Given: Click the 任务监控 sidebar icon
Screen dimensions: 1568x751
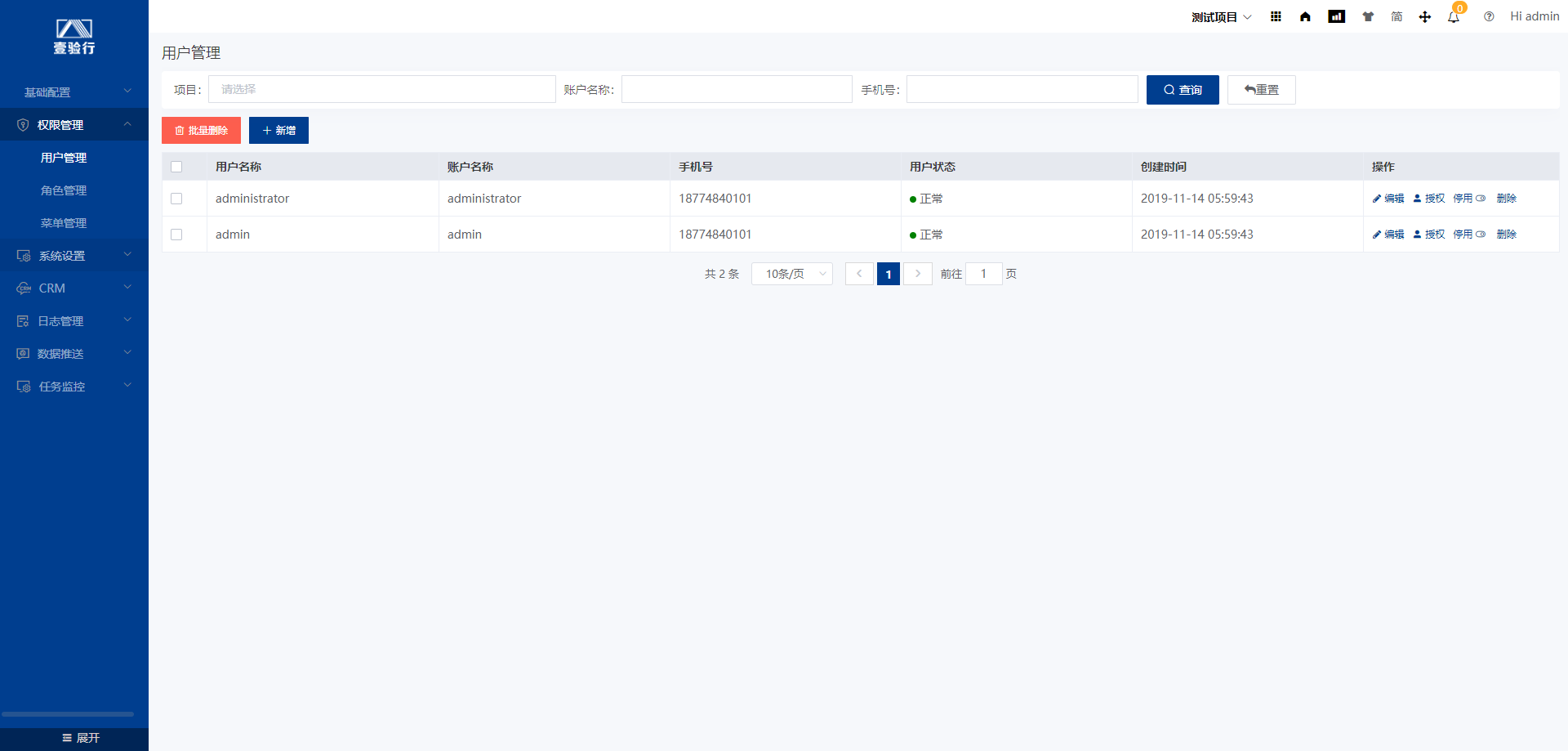Looking at the screenshot, I should coord(24,387).
